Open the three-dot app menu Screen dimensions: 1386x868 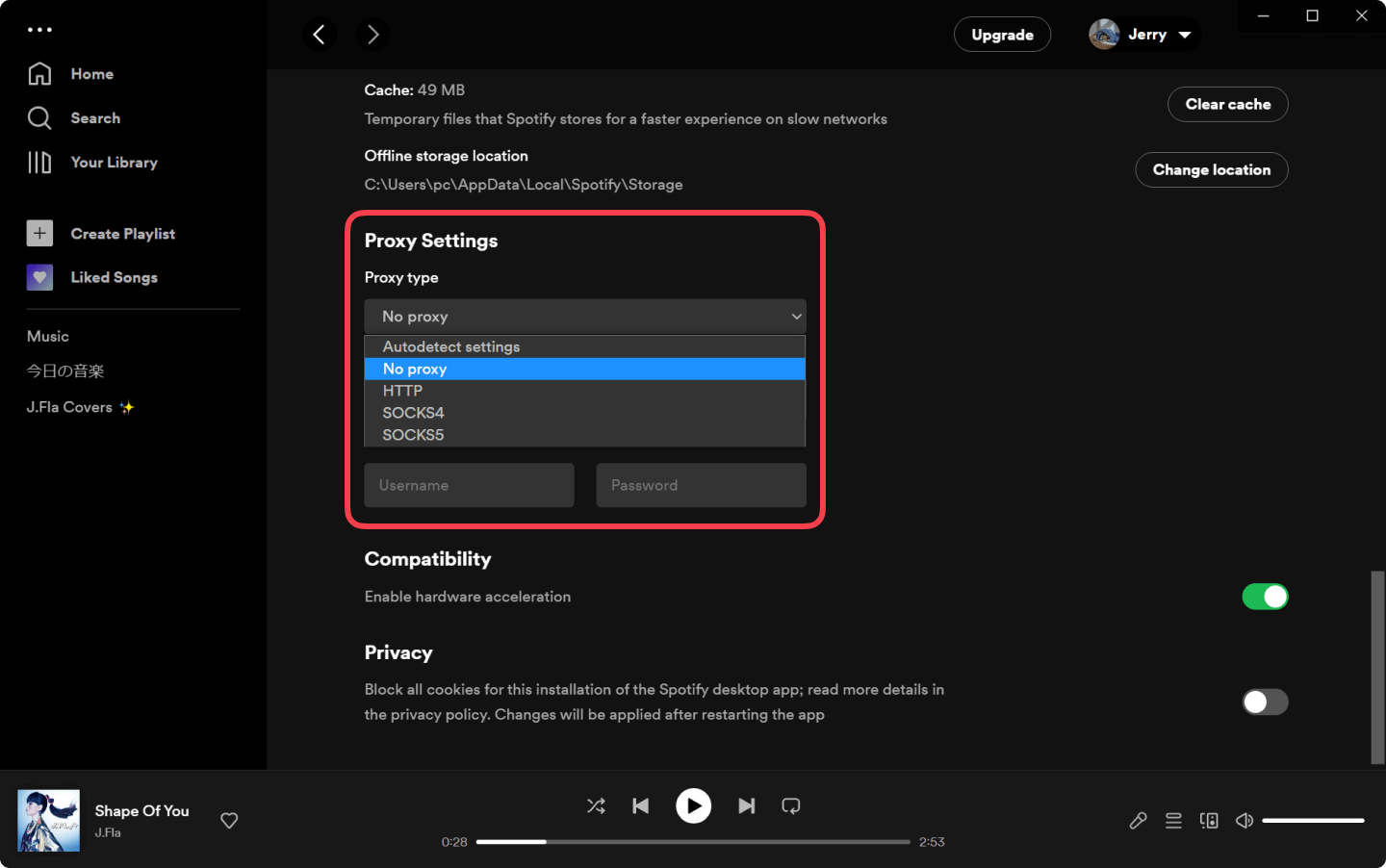pyautogui.click(x=39, y=30)
